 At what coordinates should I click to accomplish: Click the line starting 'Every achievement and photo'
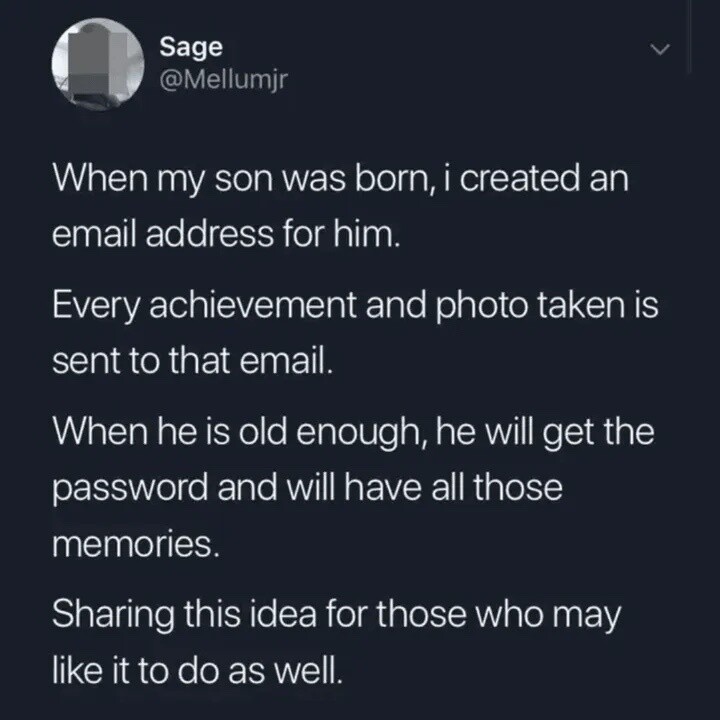(x=355, y=306)
